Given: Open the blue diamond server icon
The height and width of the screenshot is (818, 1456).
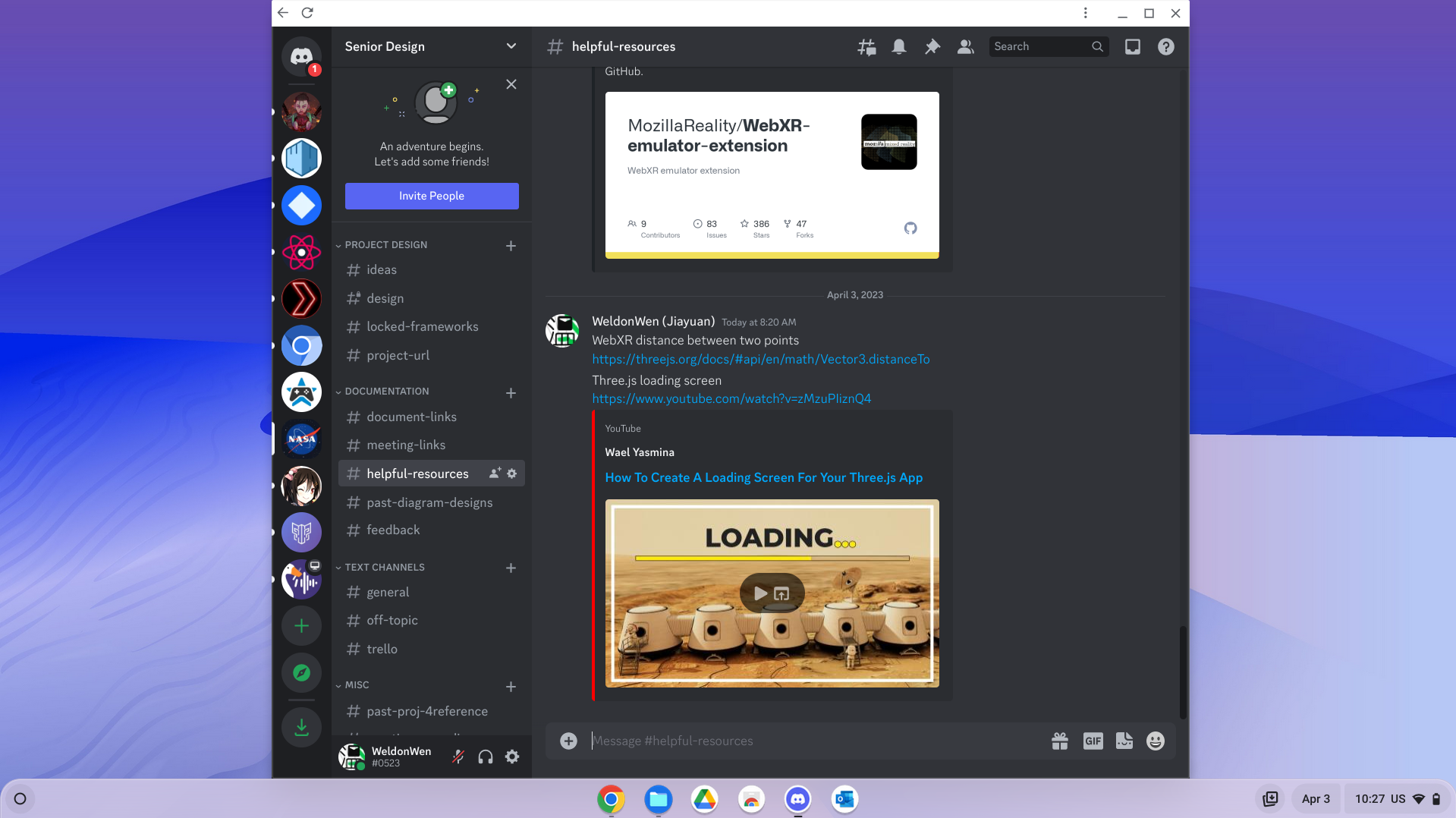Looking at the screenshot, I should pyautogui.click(x=301, y=205).
